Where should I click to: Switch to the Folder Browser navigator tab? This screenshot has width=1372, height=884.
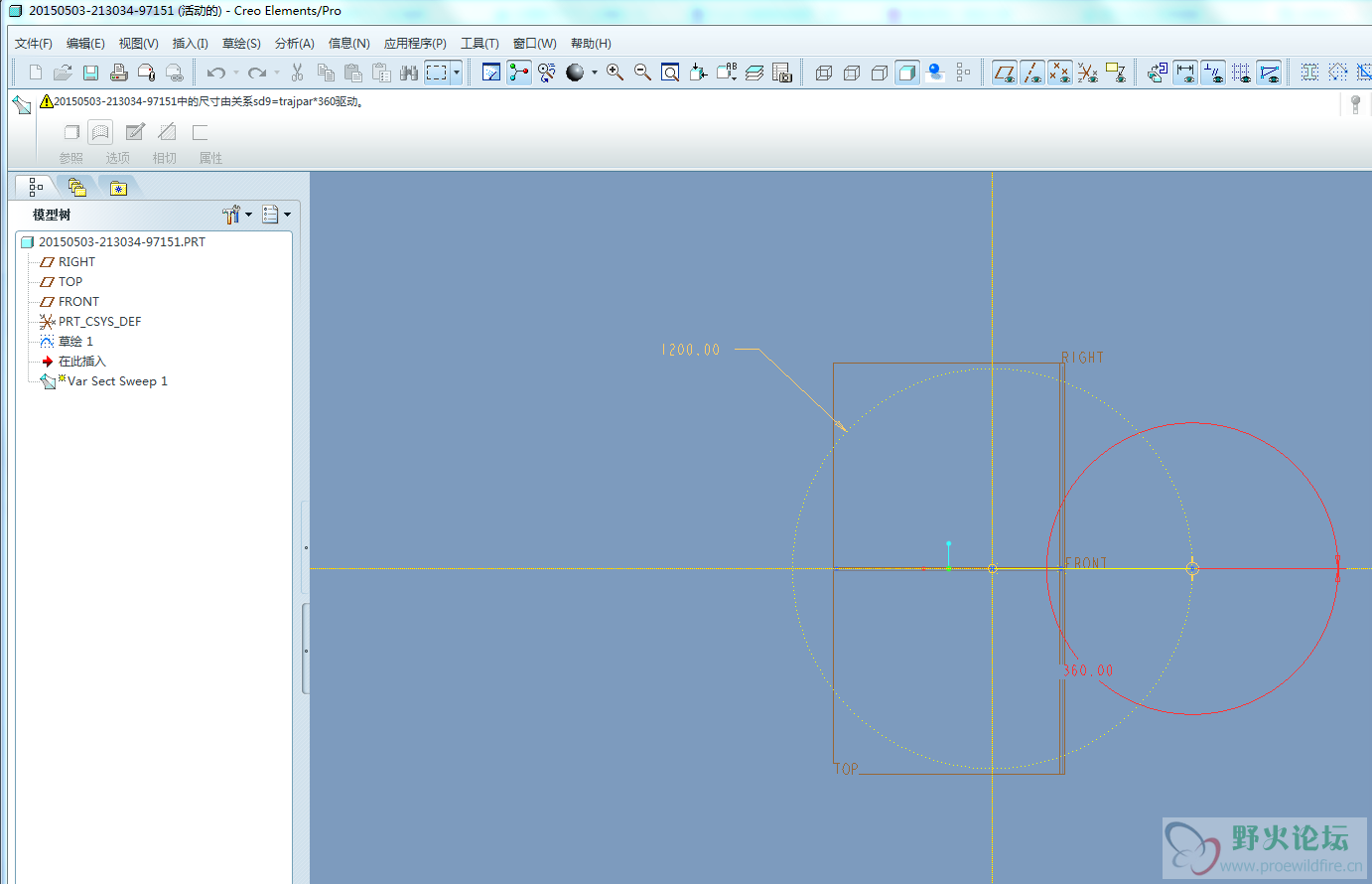(x=76, y=187)
